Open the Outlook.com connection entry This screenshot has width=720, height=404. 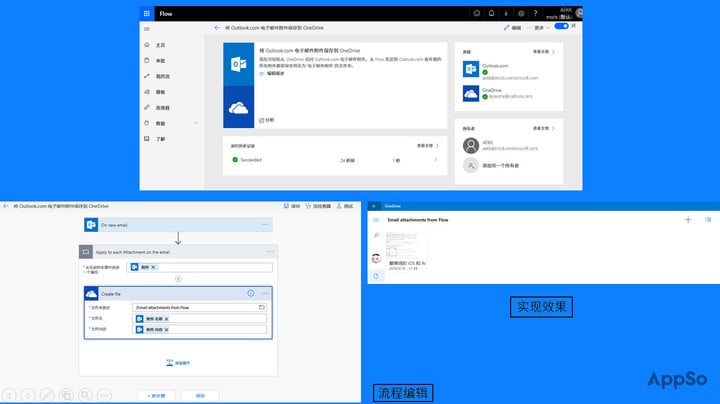501,70
